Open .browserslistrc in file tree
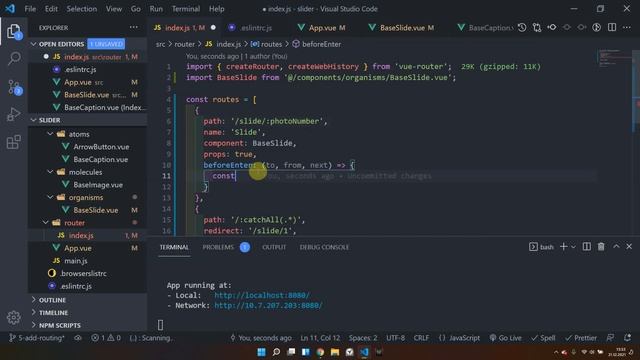 83,273
